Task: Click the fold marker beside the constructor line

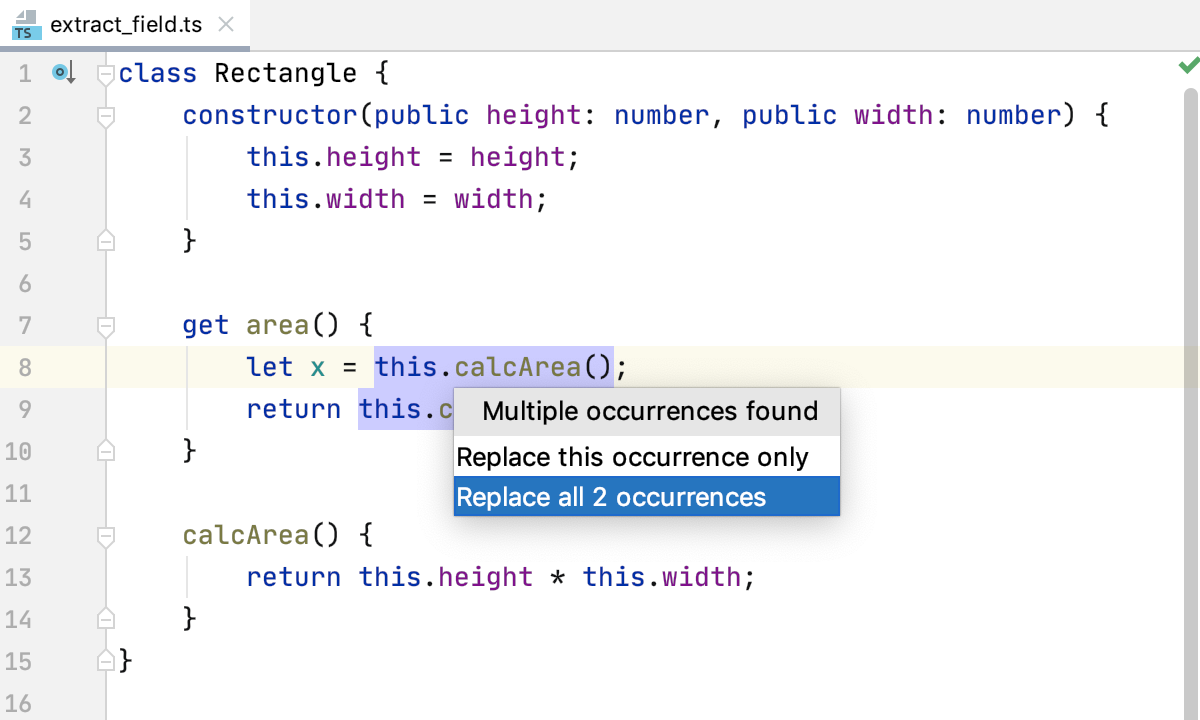Action: (106, 115)
